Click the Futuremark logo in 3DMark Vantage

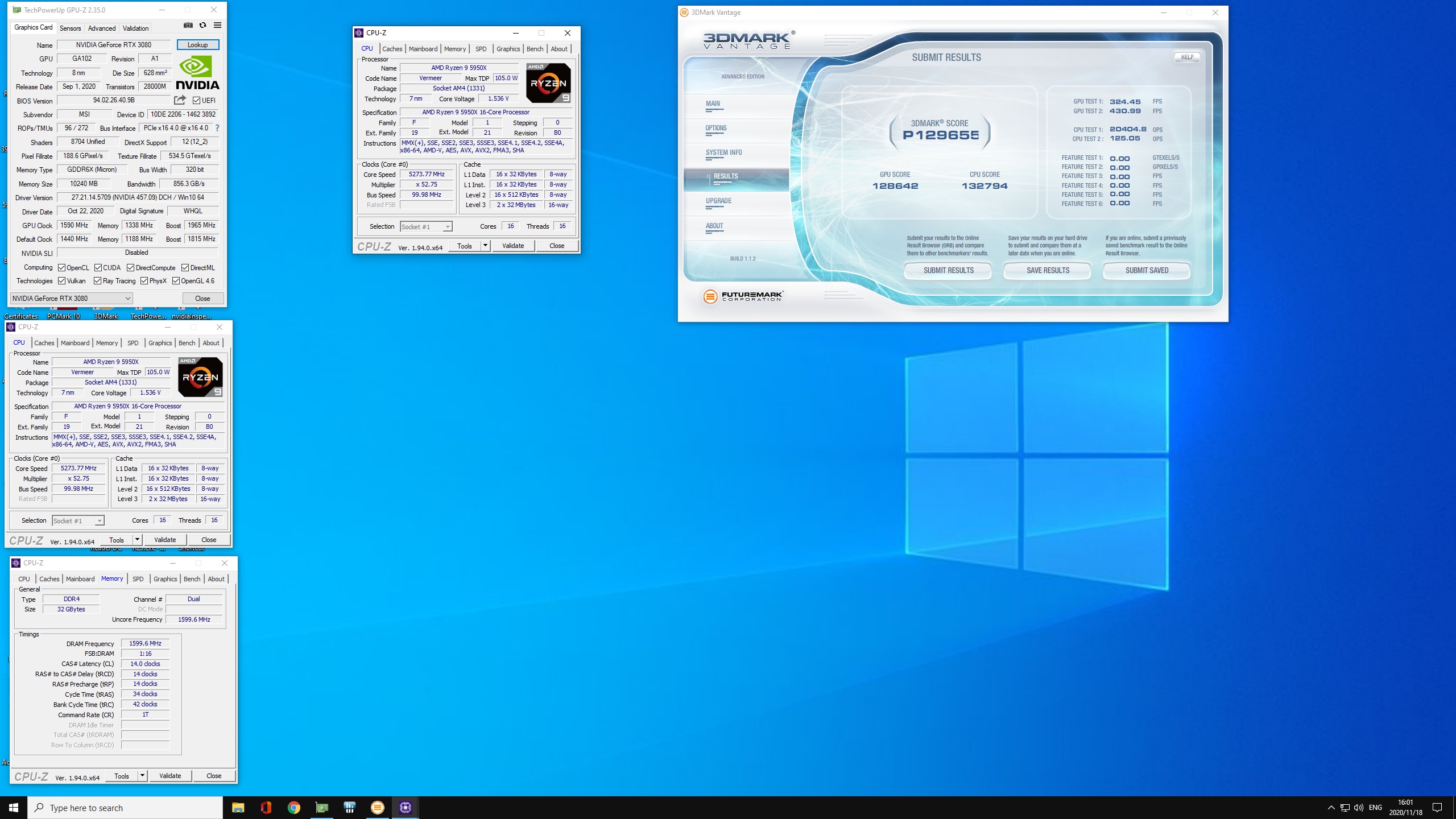pos(743,296)
